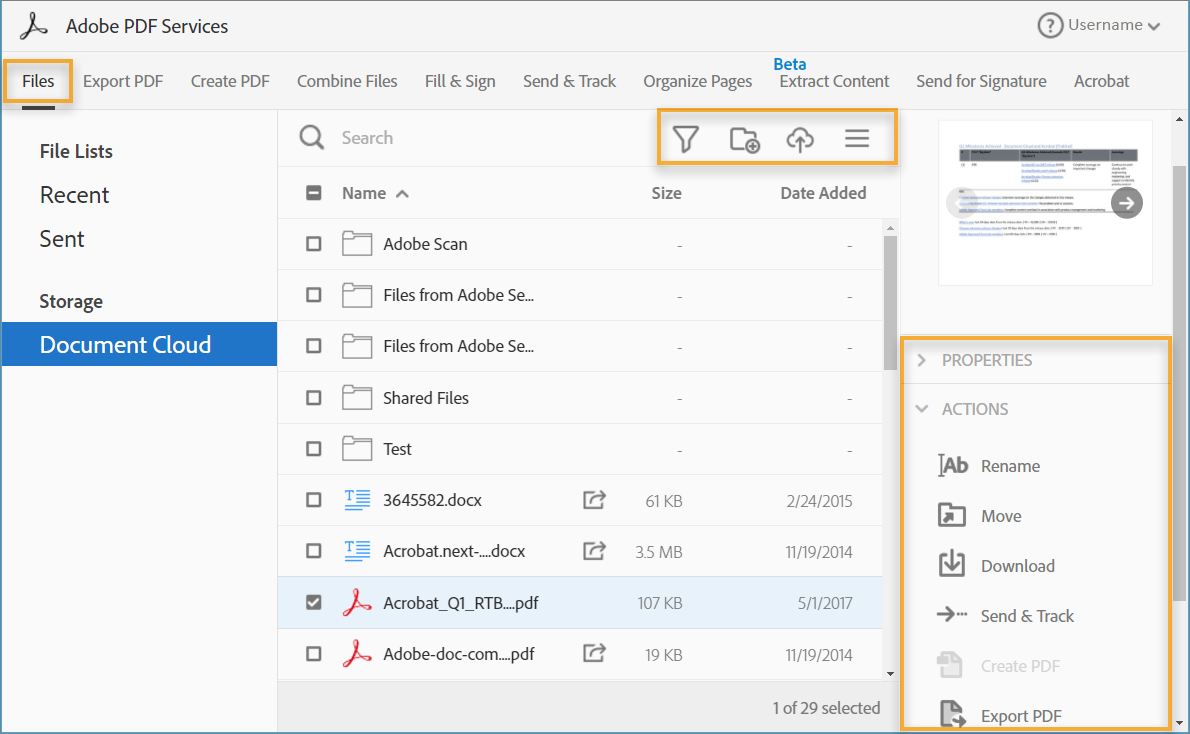Click the document preview thumbnail
The image size is (1190, 734).
[x=1045, y=203]
